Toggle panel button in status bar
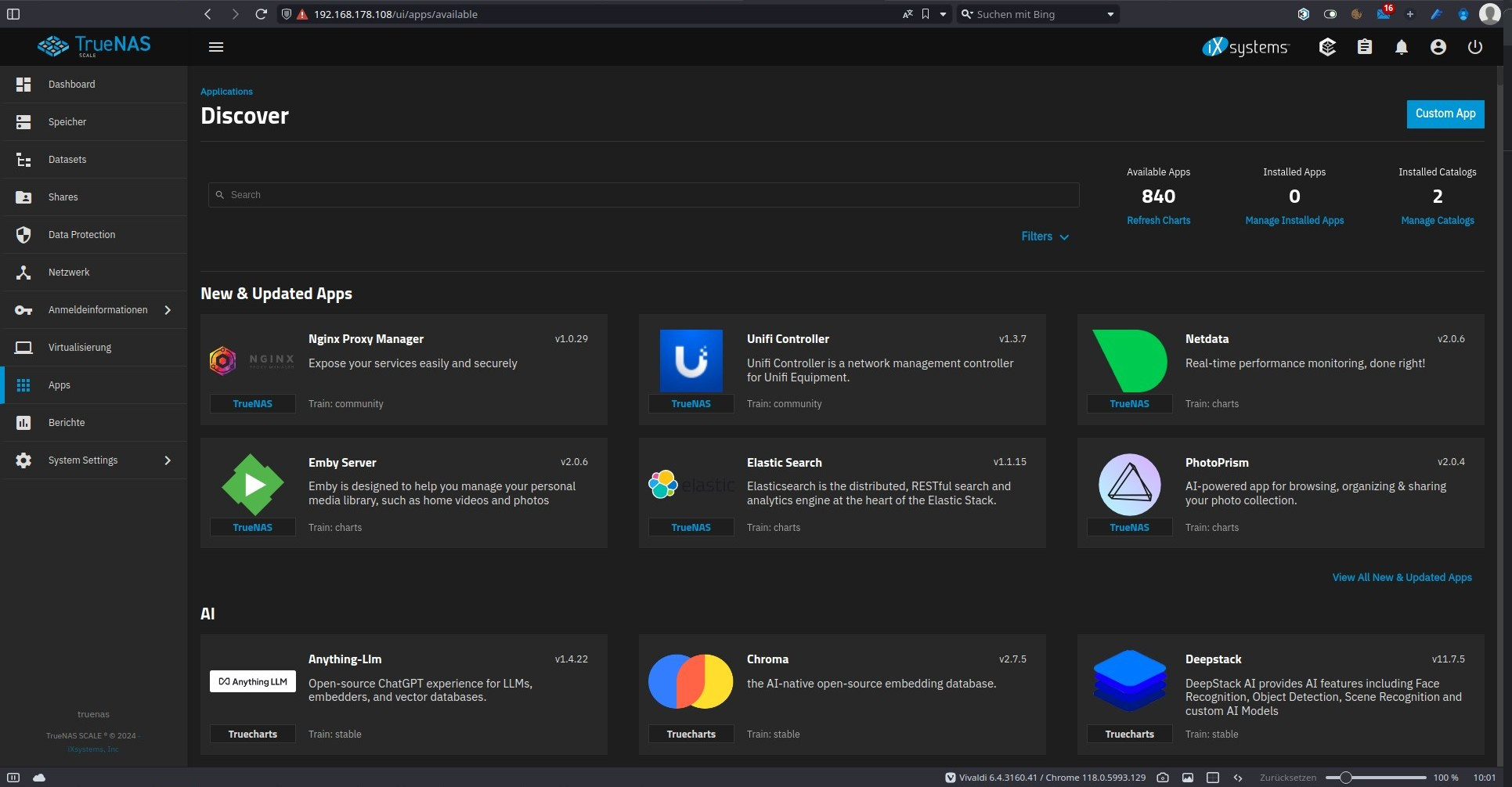Image resolution: width=1512 pixels, height=787 pixels. (13, 778)
